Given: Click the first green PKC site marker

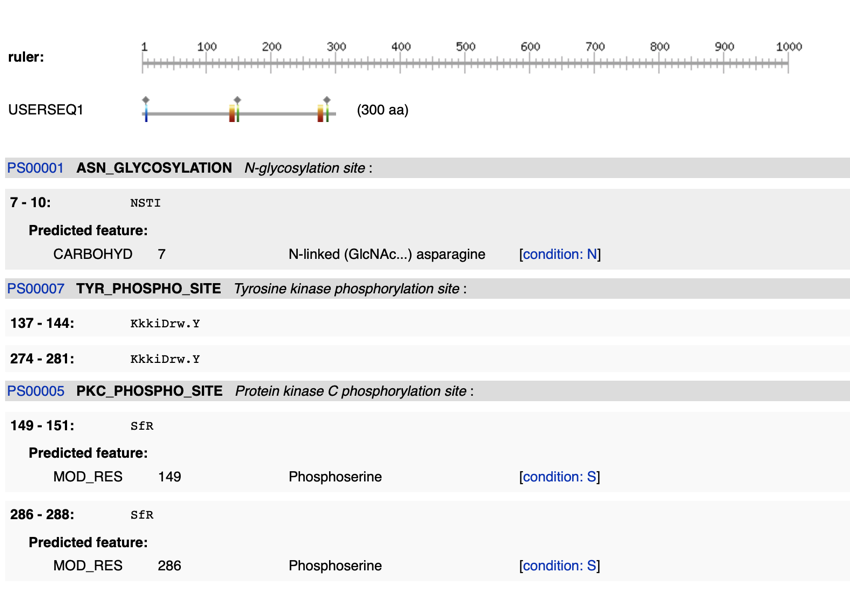Looking at the screenshot, I should coord(238,115).
